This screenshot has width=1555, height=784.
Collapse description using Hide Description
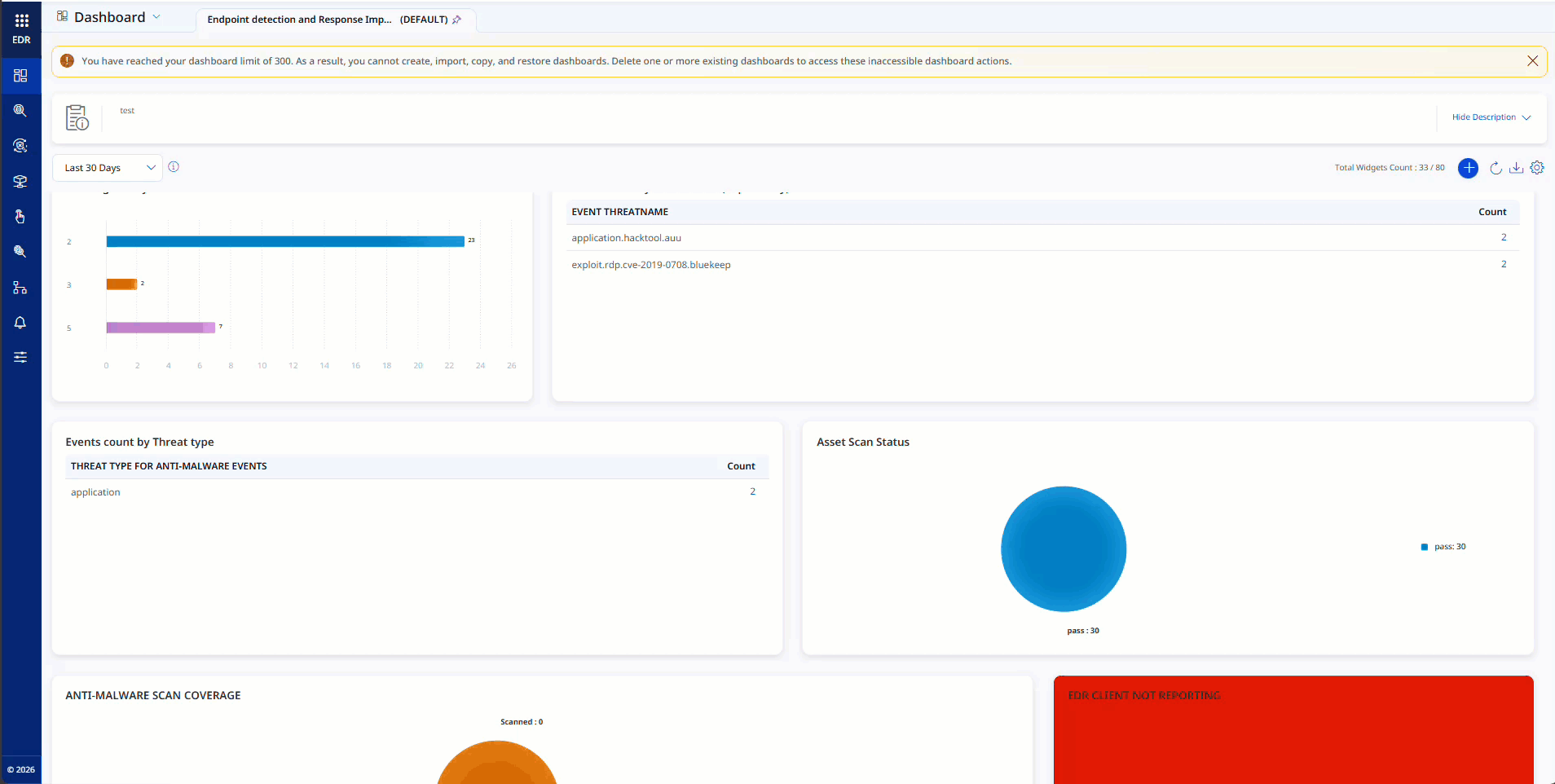[x=1491, y=117]
